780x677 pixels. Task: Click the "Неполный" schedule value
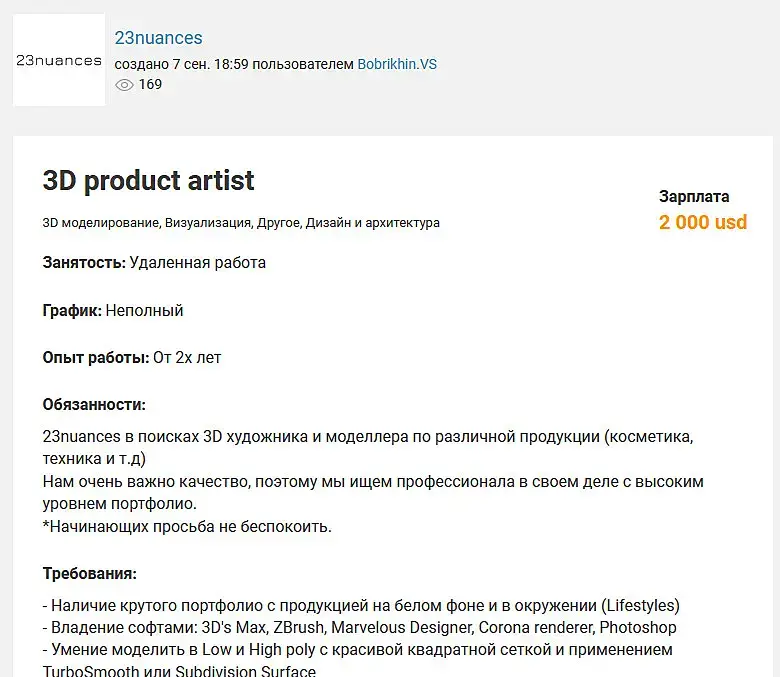[144, 311]
